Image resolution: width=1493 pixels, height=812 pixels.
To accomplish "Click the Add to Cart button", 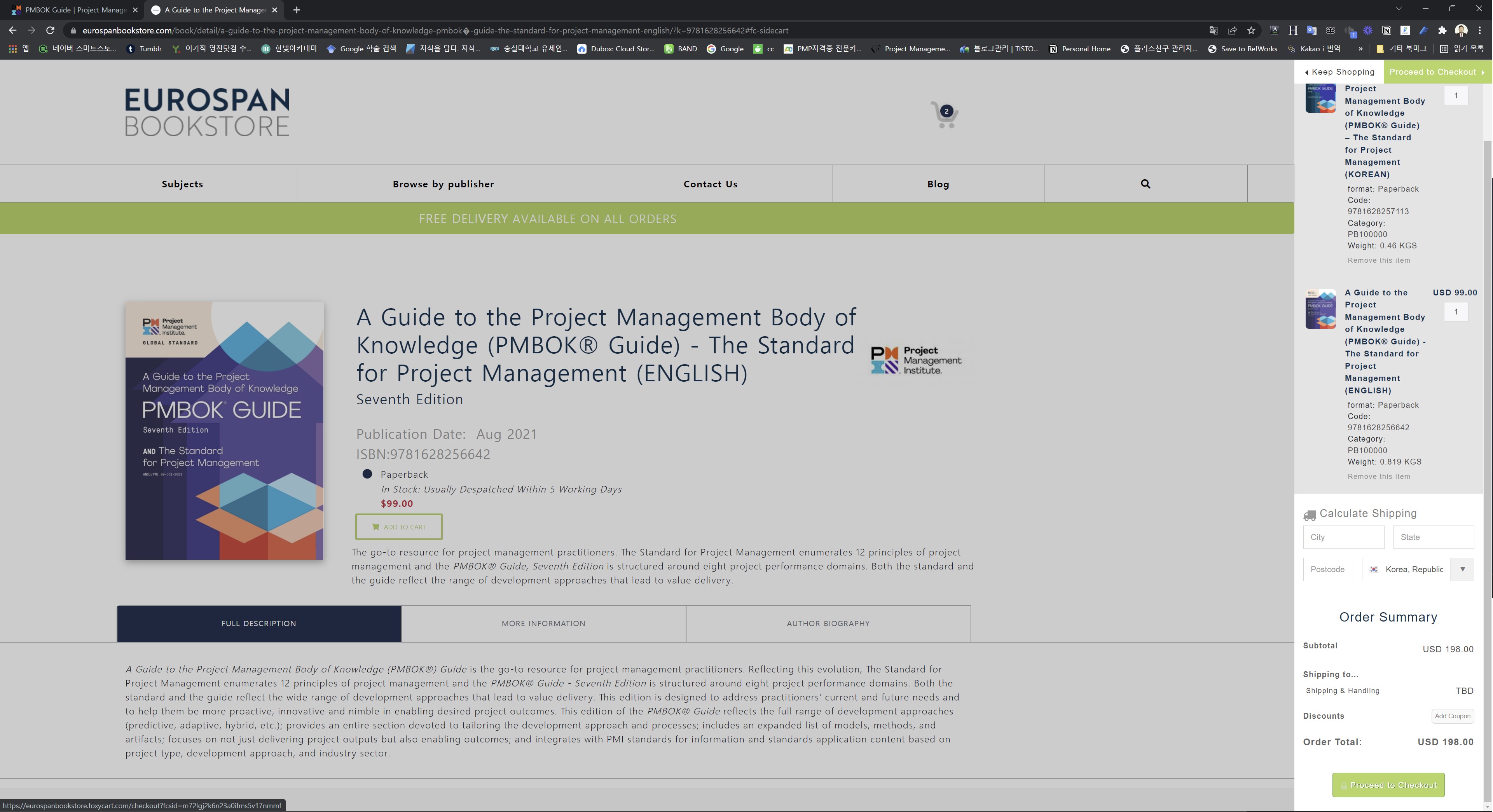I will pyautogui.click(x=399, y=527).
